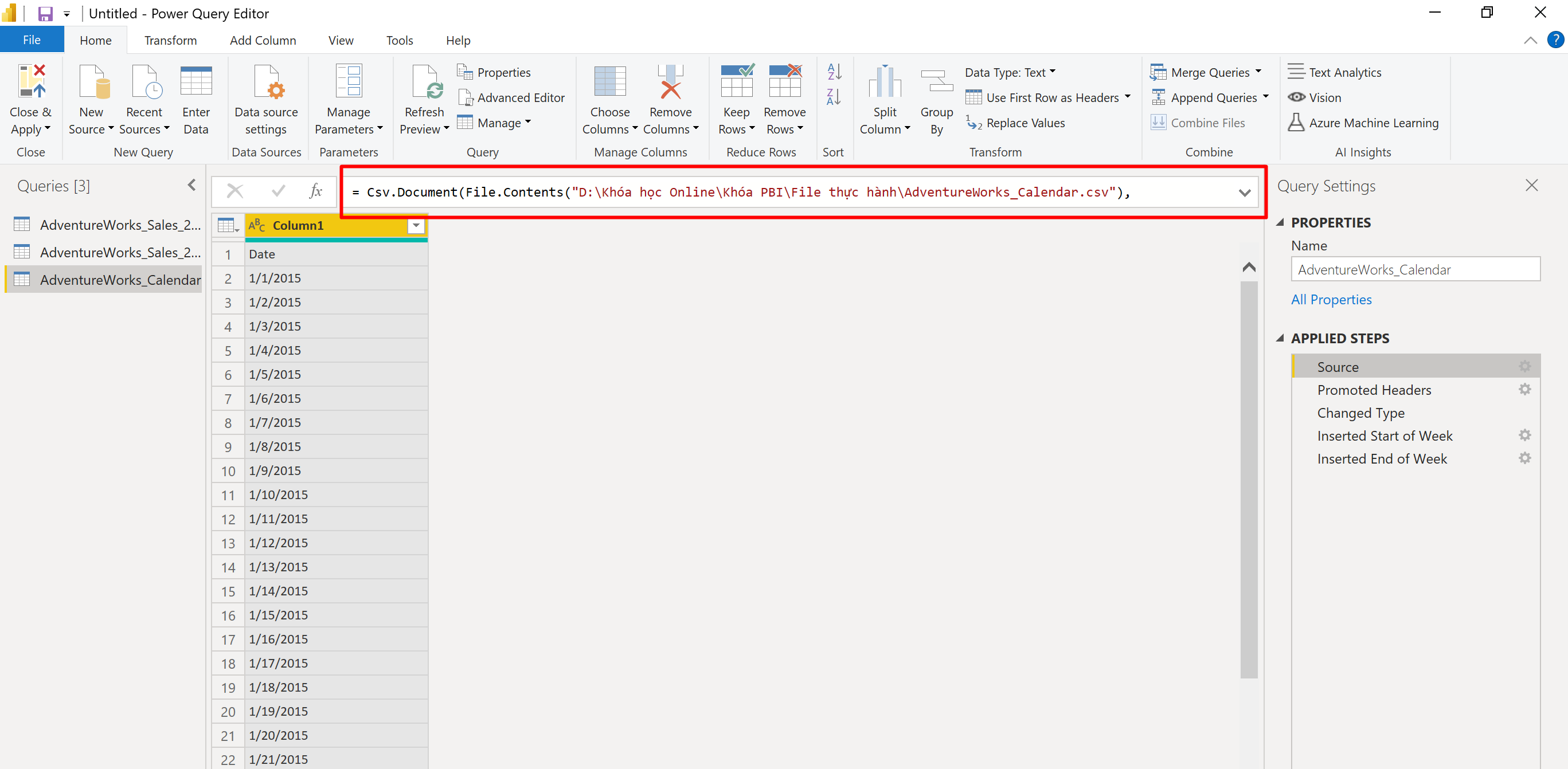Click the Refresh Preview icon
The height and width of the screenshot is (769, 1568).
tap(427, 81)
